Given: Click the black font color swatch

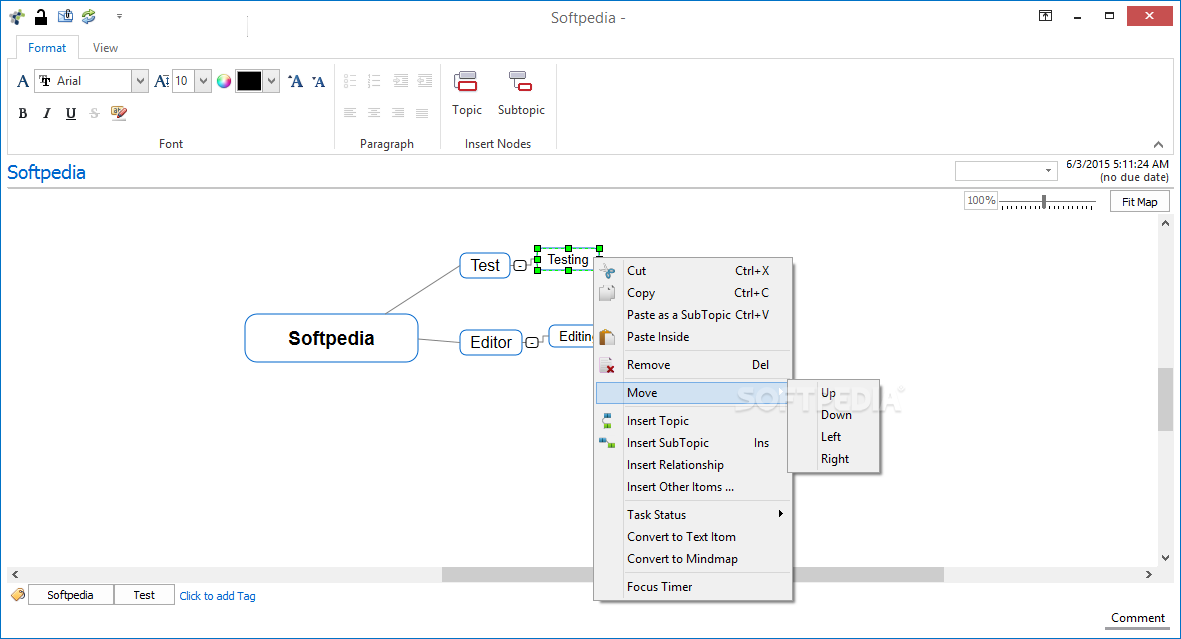Looking at the screenshot, I should (249, 81).
